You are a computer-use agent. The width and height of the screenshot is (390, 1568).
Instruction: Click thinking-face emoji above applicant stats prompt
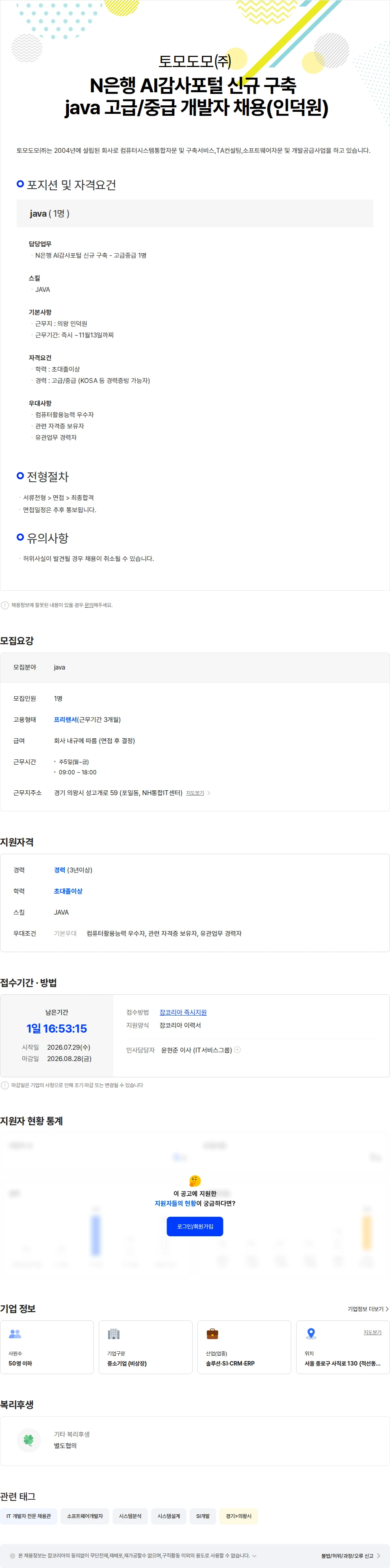tap(195, 1180)
